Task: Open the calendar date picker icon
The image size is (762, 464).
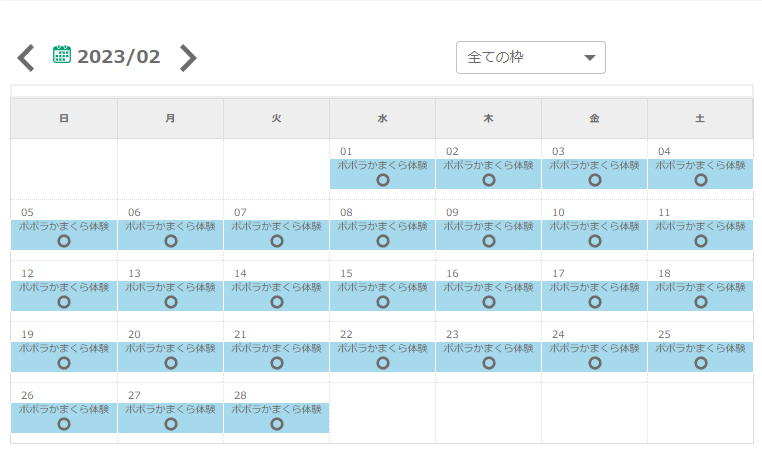Action: 62,55
